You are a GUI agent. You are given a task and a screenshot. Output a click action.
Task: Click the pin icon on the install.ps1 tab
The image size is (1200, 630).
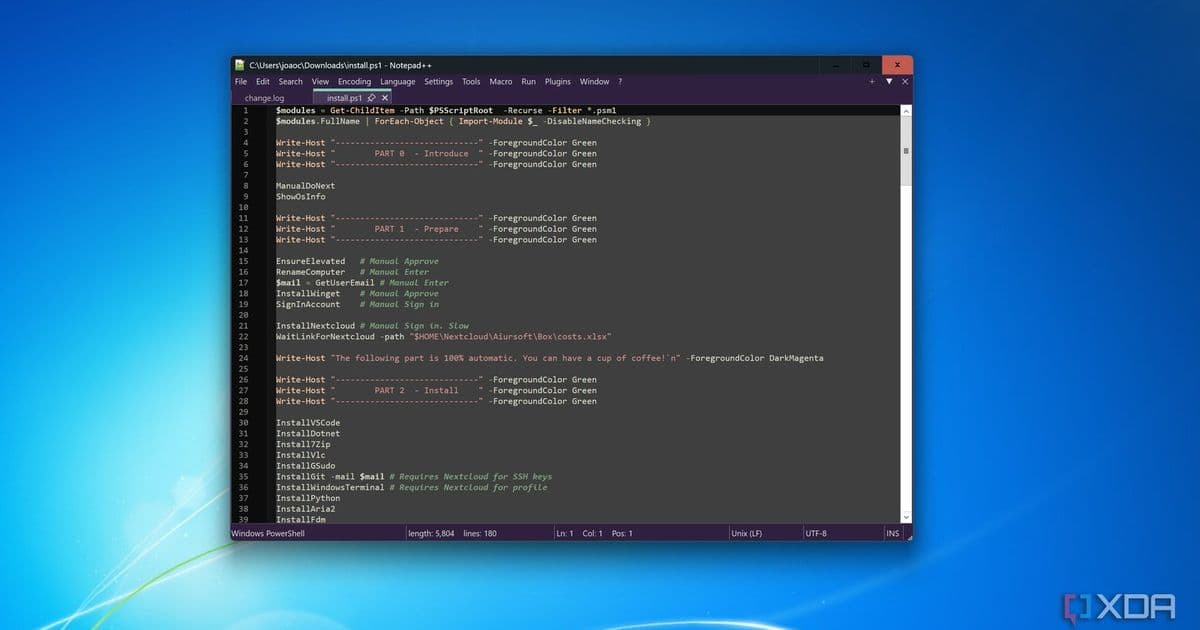372,98
